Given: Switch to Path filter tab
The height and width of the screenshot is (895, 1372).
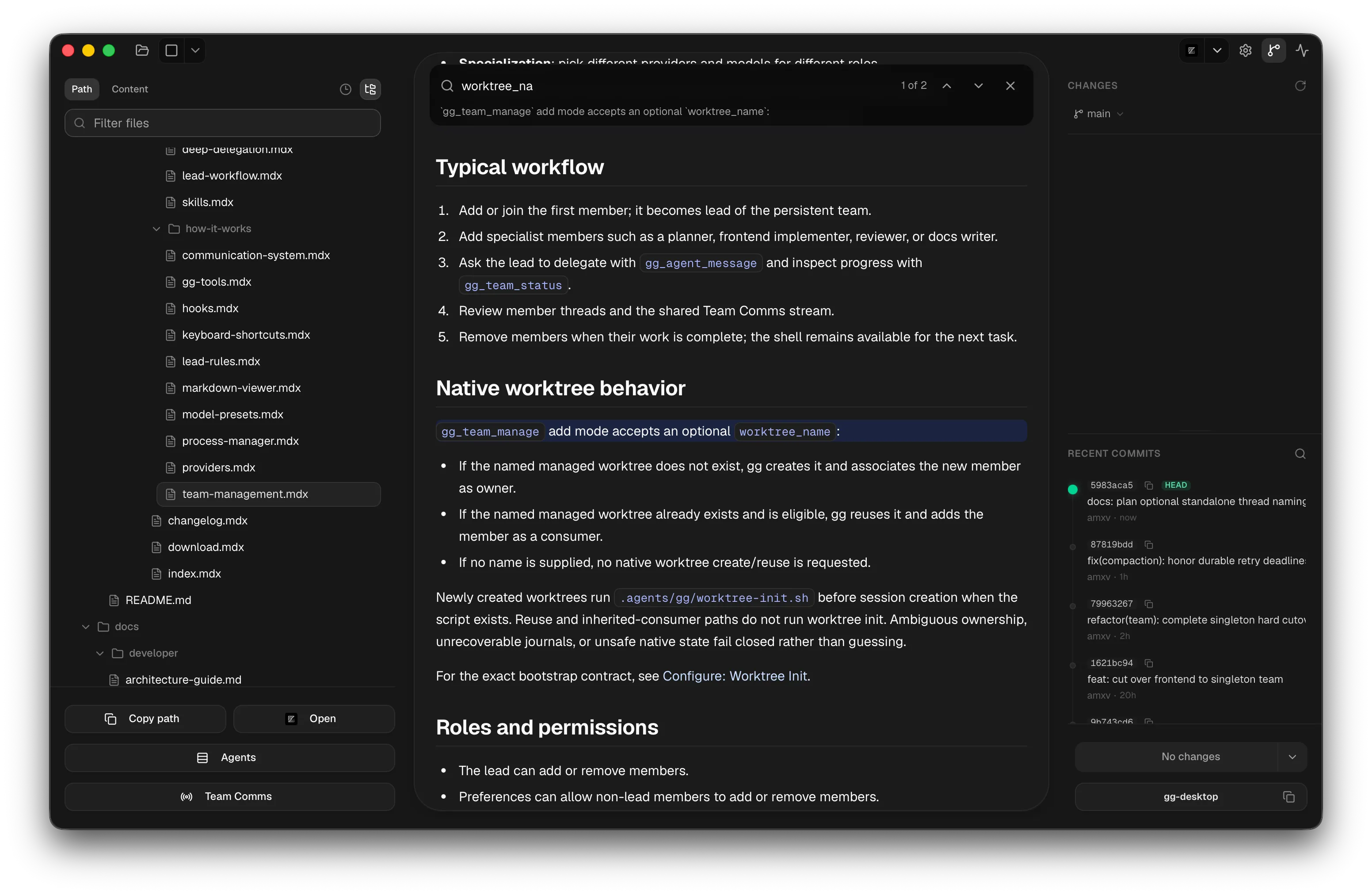Looking at the screenshot, I should click(x=82, y=89).
